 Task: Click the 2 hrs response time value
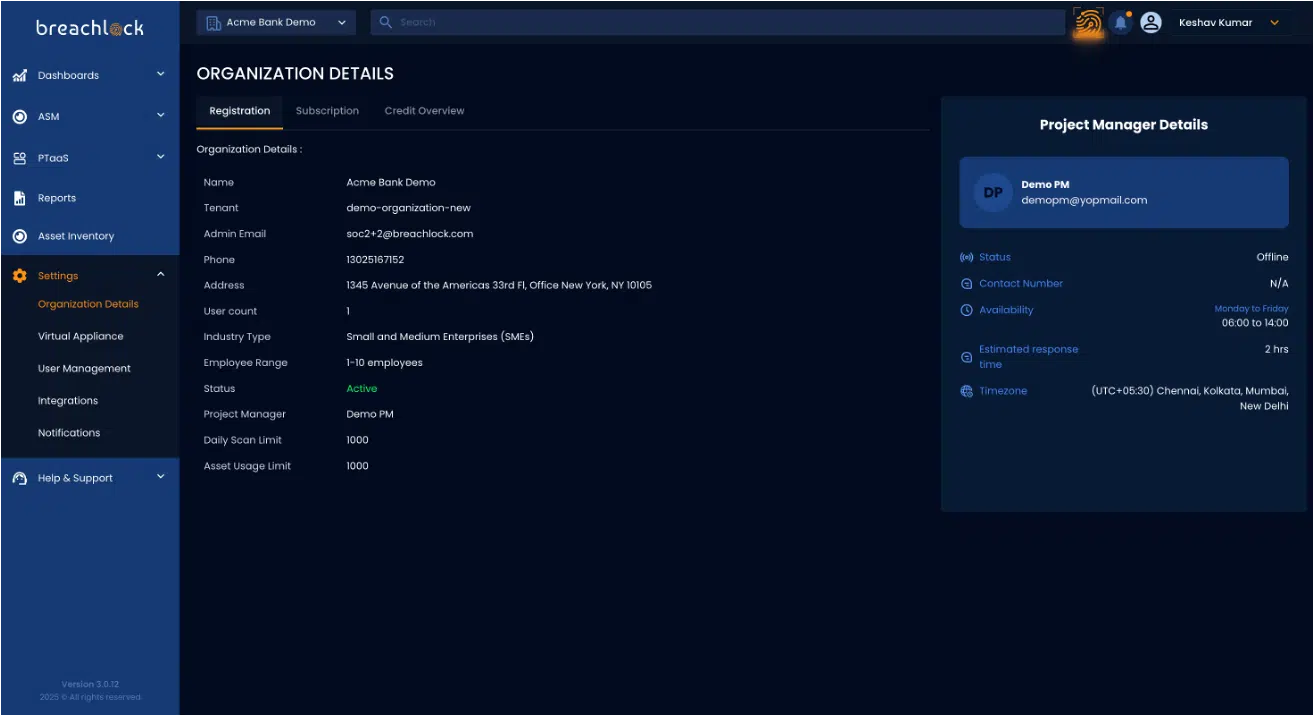[x=1276, y=349]
